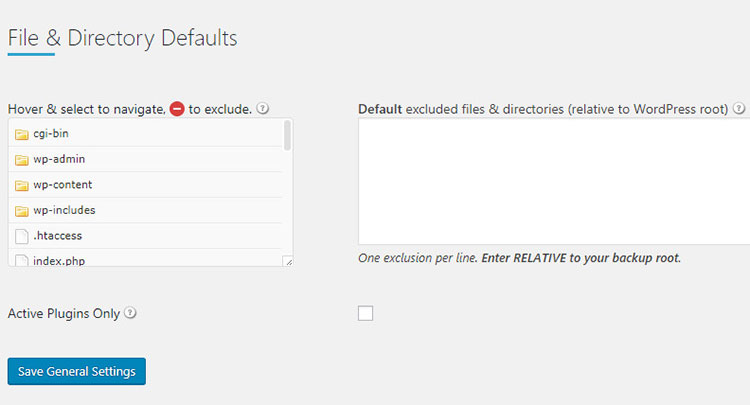Click the wp-includes folder icon
This screenshot has width=750, height=405.
[x=22, y=211]
